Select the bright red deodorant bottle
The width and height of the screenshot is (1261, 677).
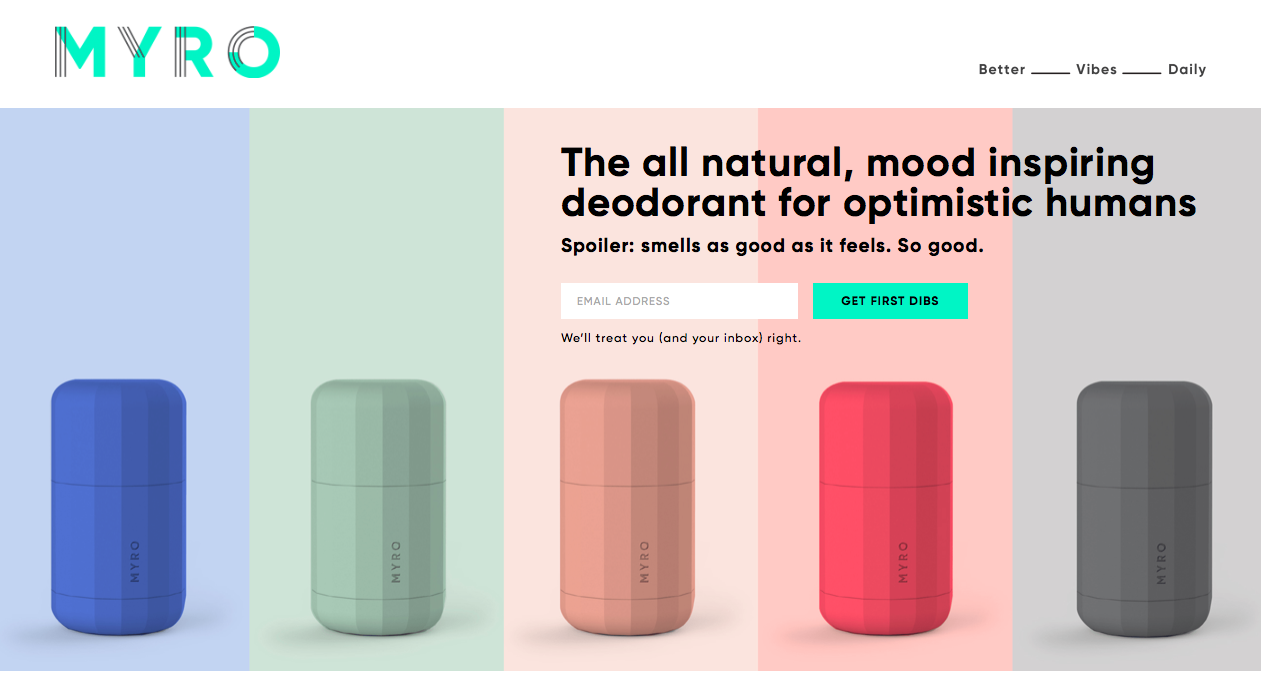886,506
